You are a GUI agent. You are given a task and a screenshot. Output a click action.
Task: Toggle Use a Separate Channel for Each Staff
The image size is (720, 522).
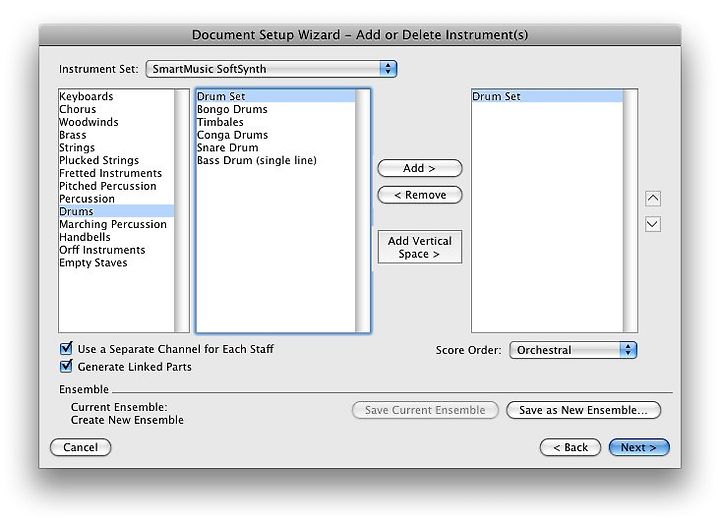pyautogui.click(x=66, y=348)
